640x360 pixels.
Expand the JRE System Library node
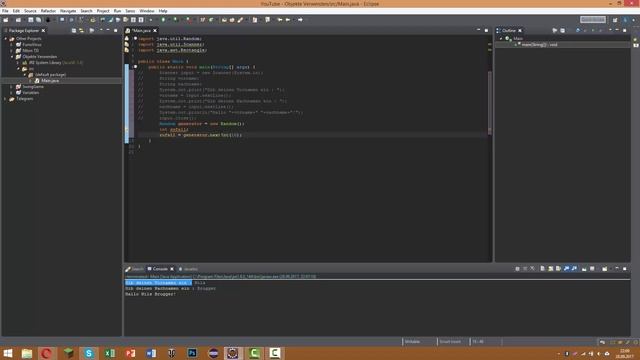point(18,63)
